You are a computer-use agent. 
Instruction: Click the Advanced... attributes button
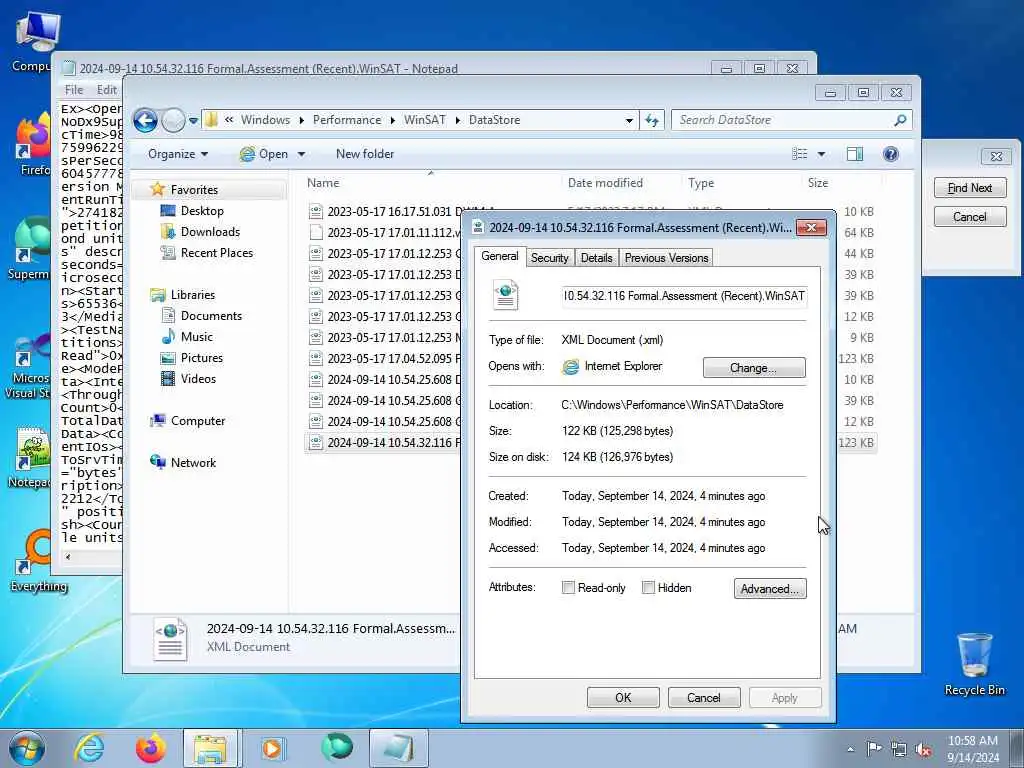pyautogui.click(x=770, y=588)
